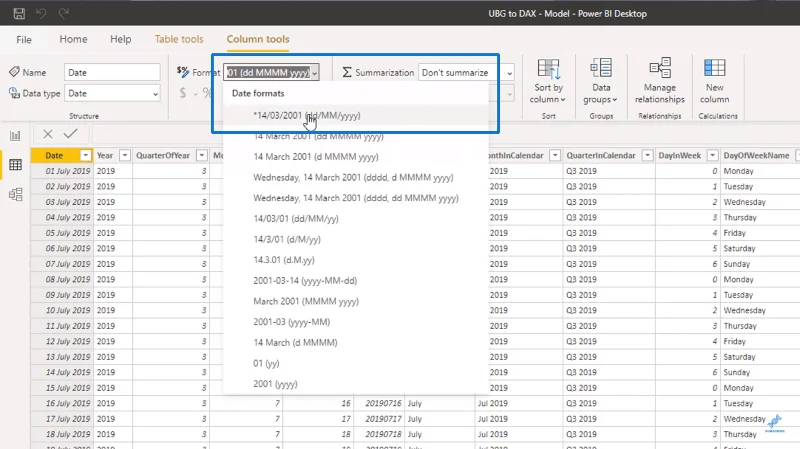Click the DayOfWeekName column header
This screenshot has width=800, height=449.
[x=756, y=155]
